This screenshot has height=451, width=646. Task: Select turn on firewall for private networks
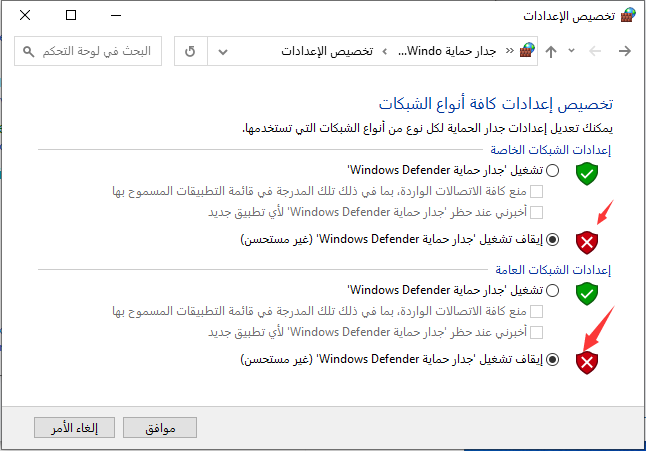(x=552, y=171)
